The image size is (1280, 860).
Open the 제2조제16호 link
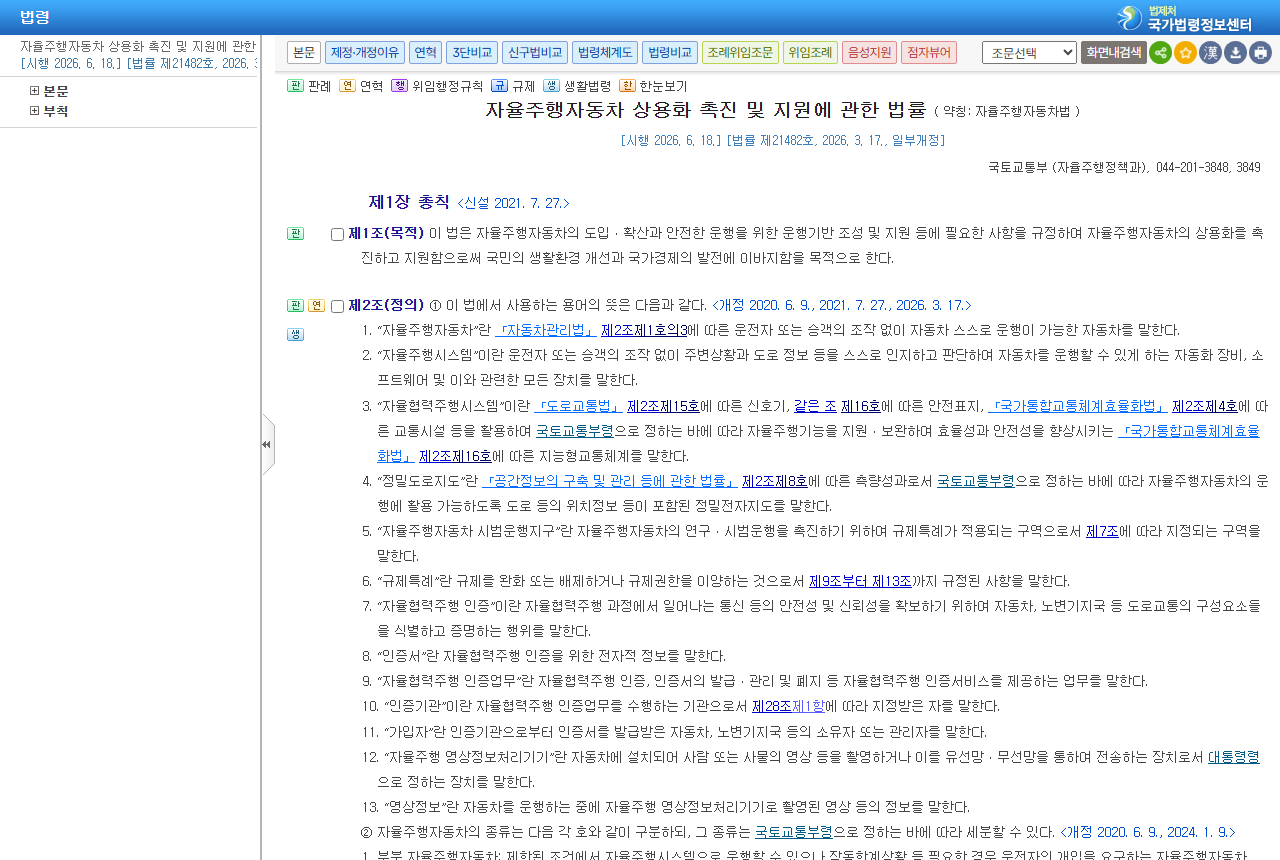pyautogui.click(x=455, y=456)
